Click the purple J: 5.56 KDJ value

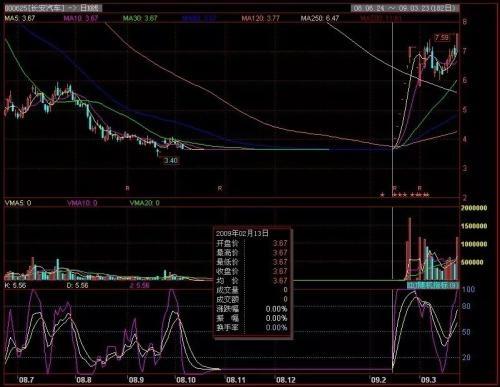[x=140, y=285]
